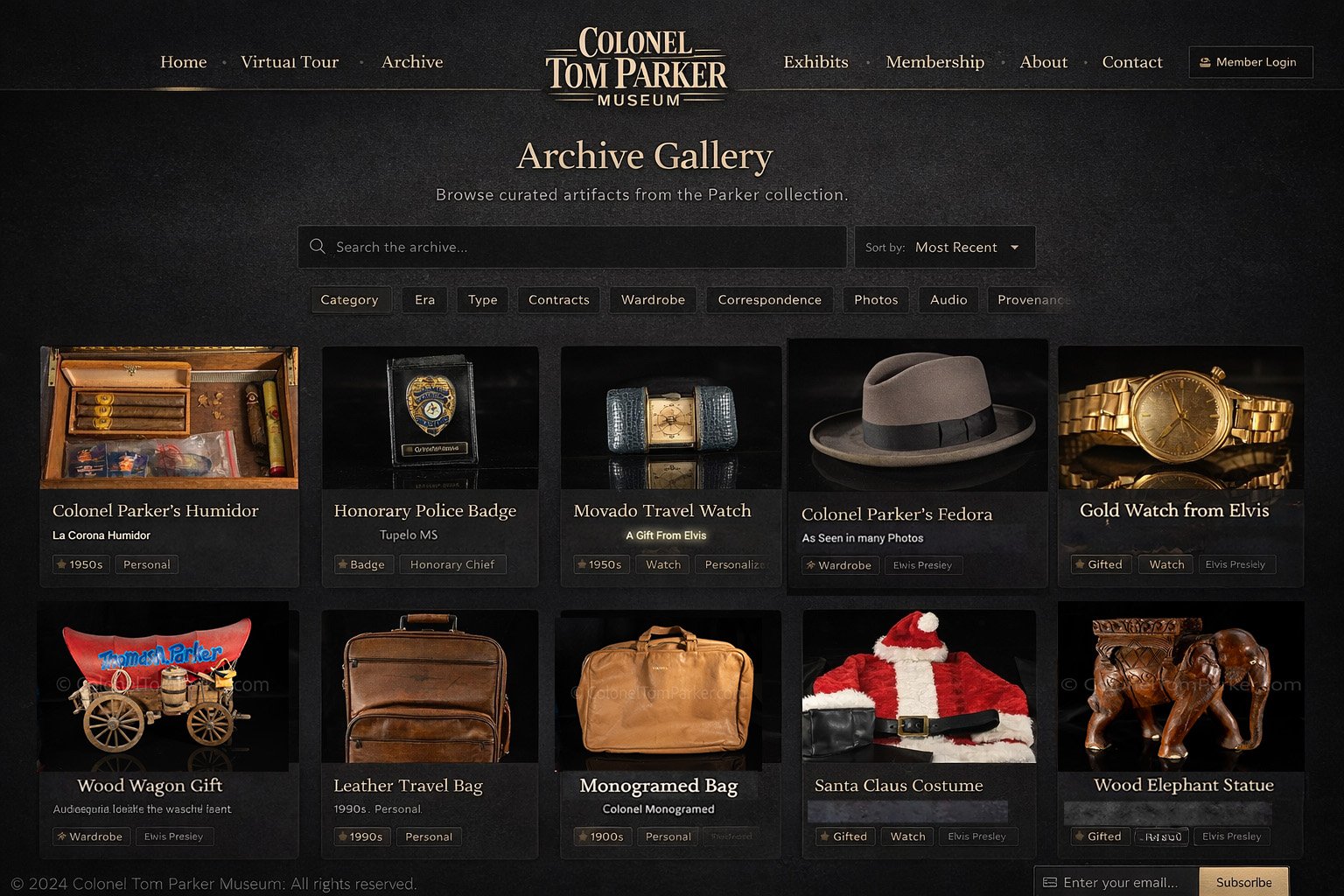Viewport: 1344px width, 896px height.
Task: Click the Colonel Tom Parker Museum logo
Action: point(636,66)
